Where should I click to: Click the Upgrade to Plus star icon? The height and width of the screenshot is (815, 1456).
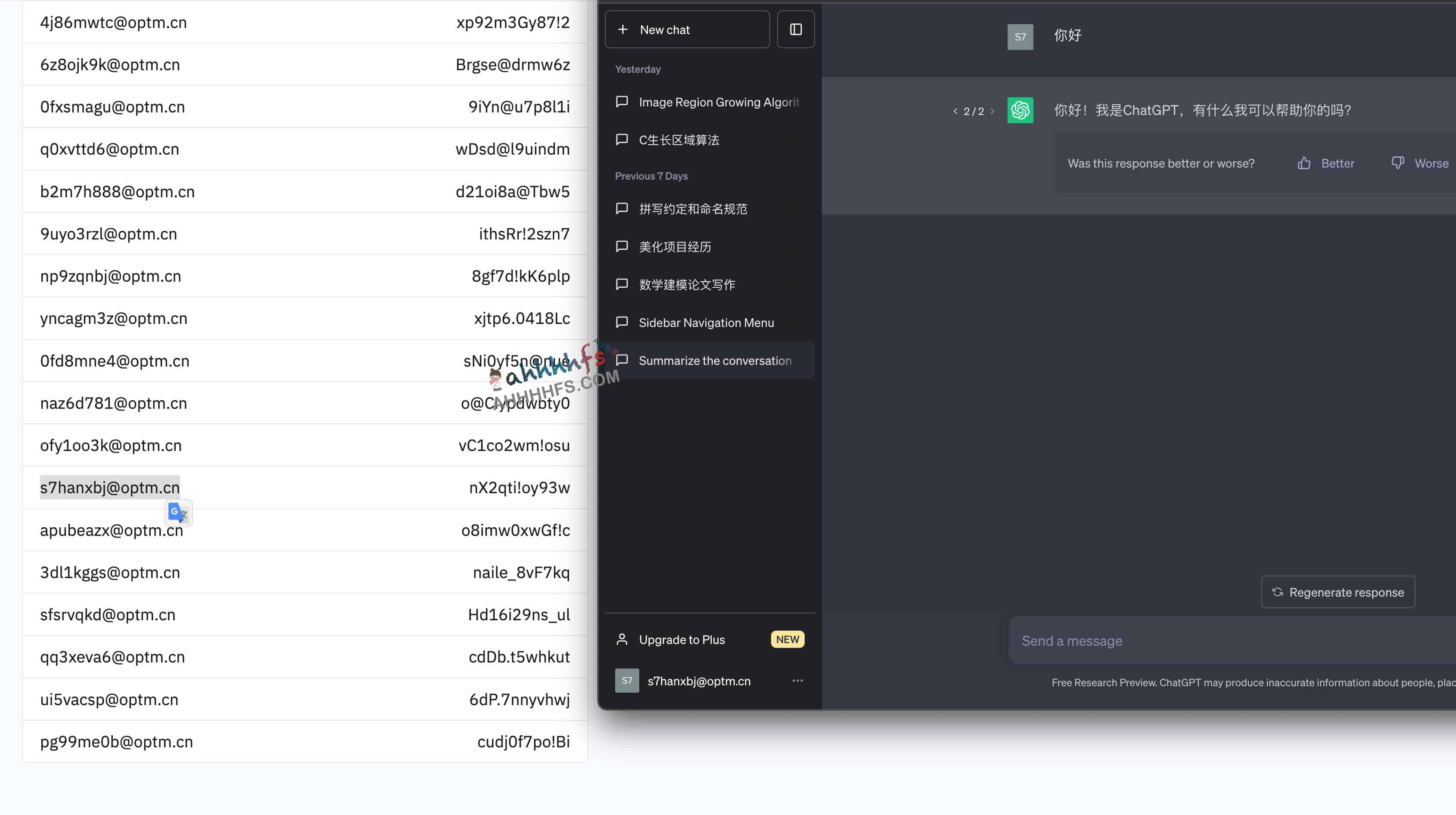pos(622,639)
